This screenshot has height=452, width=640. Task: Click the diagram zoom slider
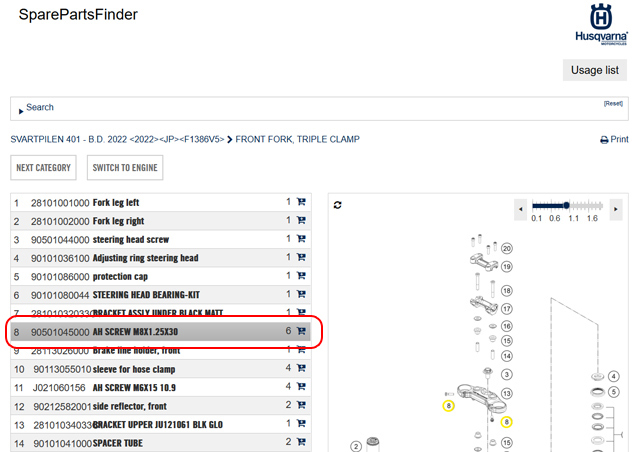pos(567,203)
